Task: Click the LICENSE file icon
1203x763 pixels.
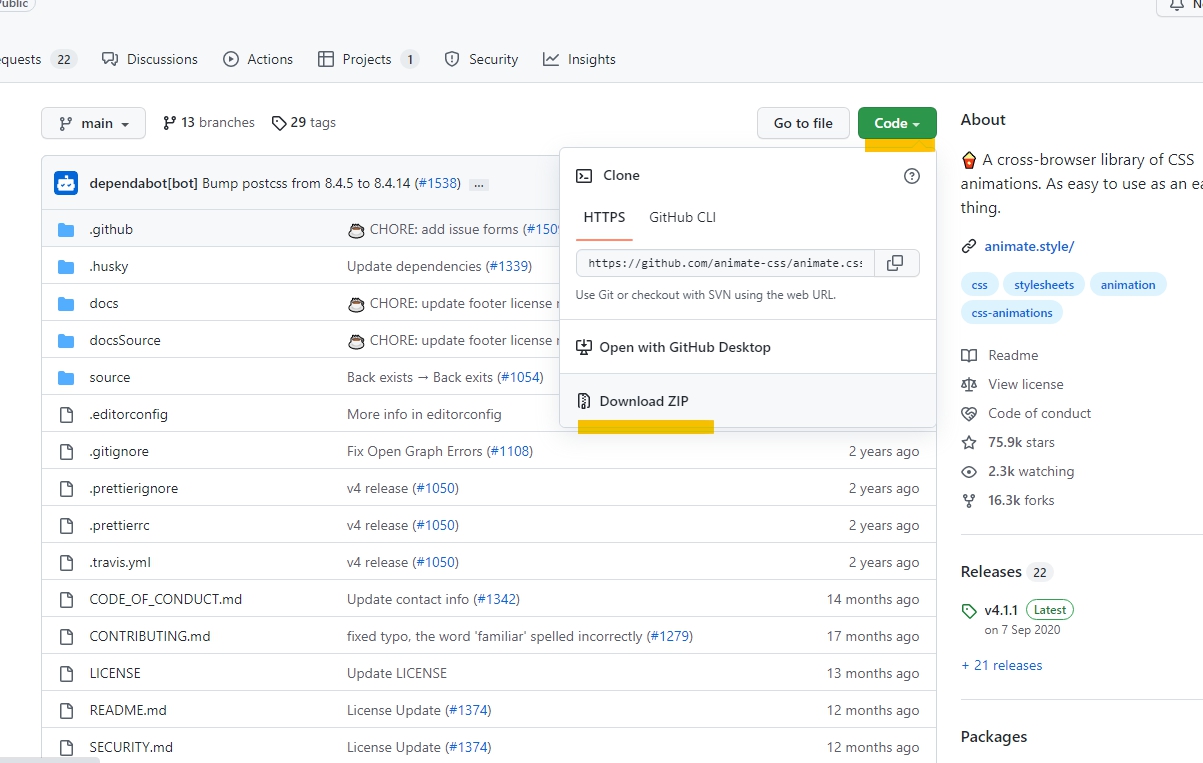Action: pos(66,673)
